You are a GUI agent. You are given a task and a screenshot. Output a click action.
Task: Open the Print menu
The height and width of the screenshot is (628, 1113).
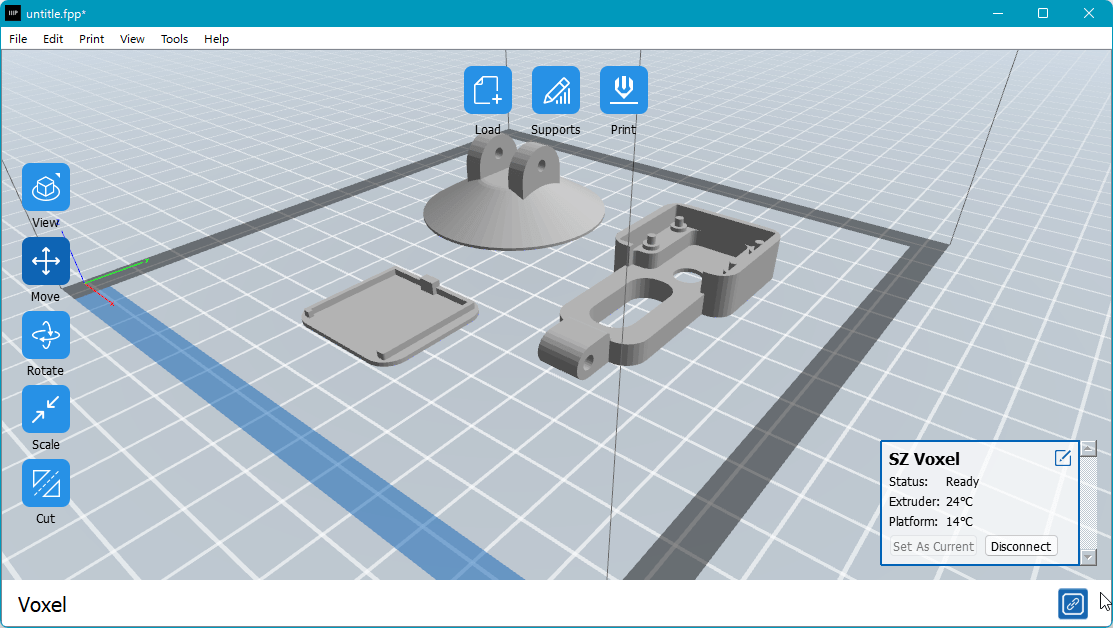pos(92,39)
